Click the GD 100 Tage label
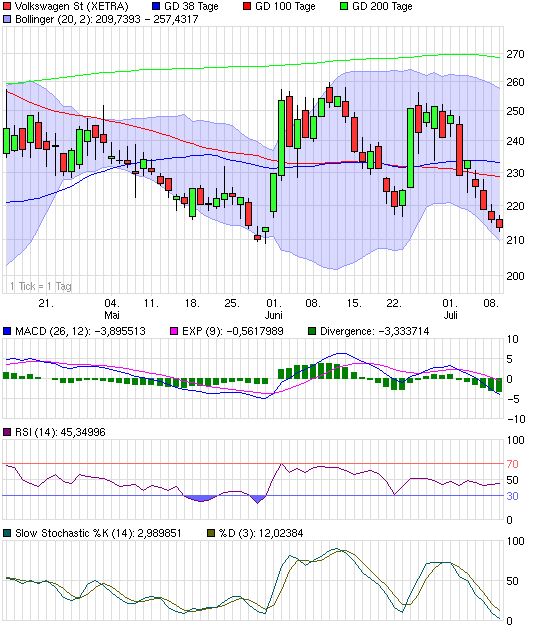545x642 pixels. pos(285,7)
